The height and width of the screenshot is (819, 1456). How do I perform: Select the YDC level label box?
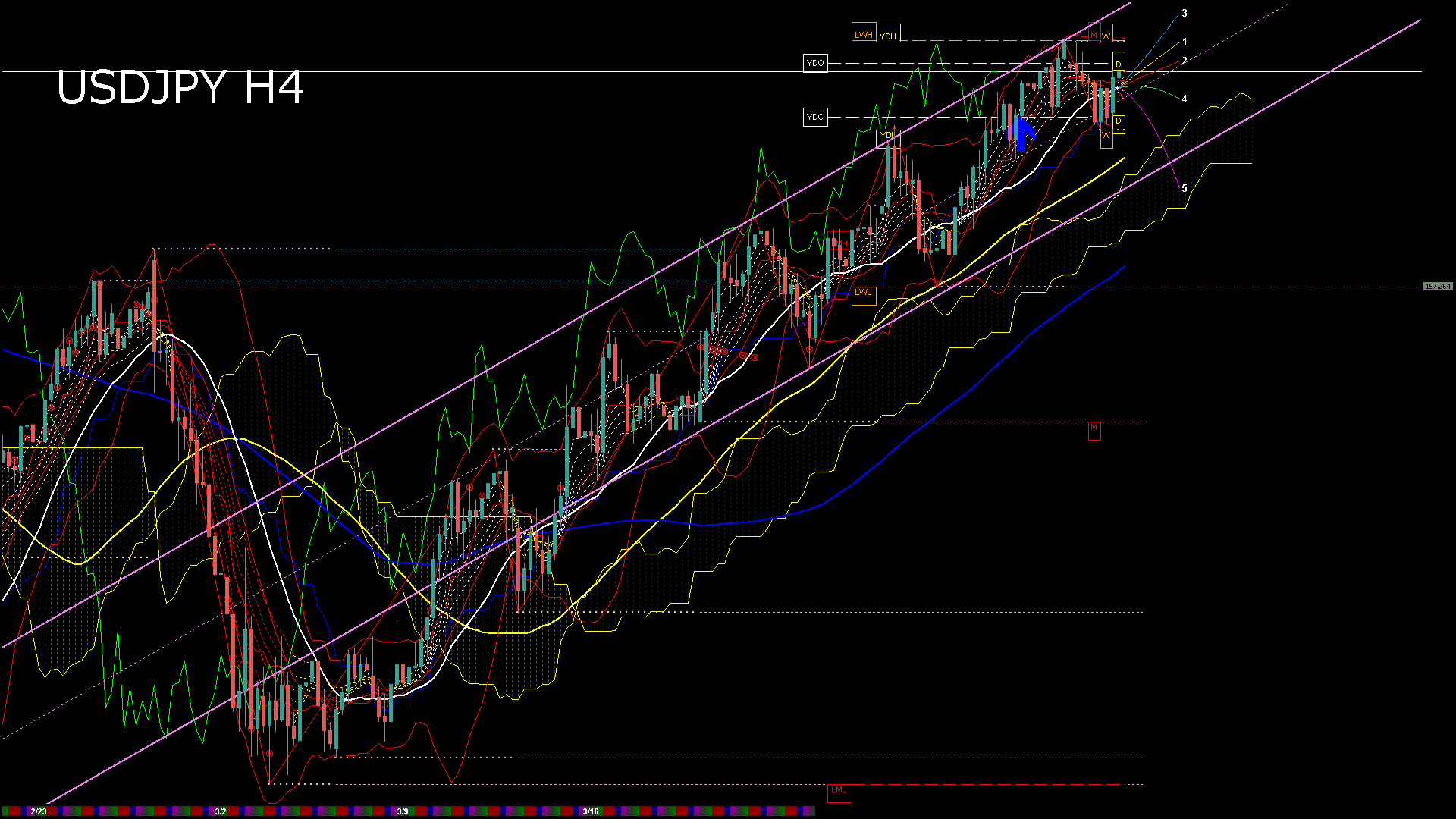click(815, 117)
